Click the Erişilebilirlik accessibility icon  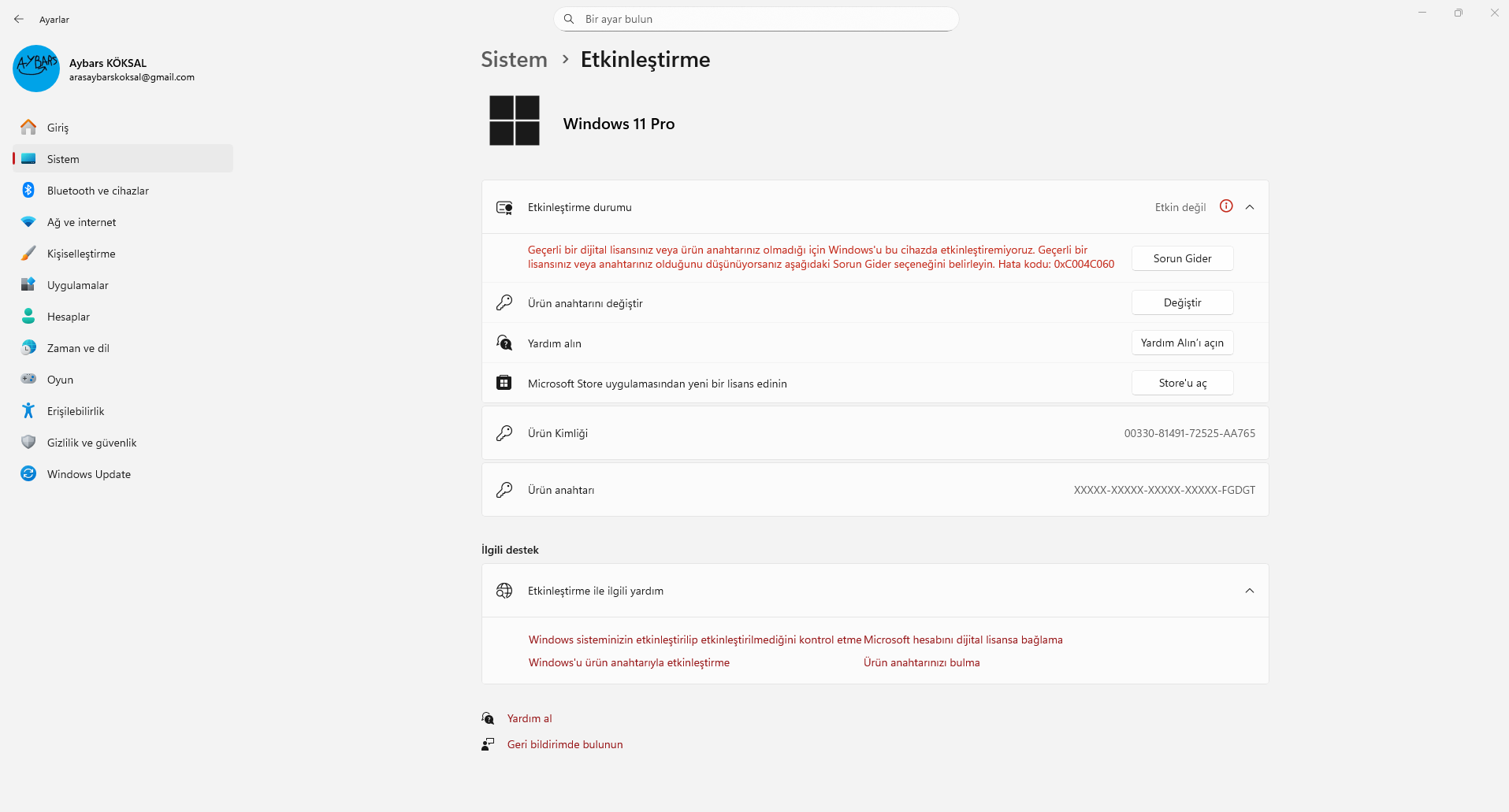[x=28, y=410]
